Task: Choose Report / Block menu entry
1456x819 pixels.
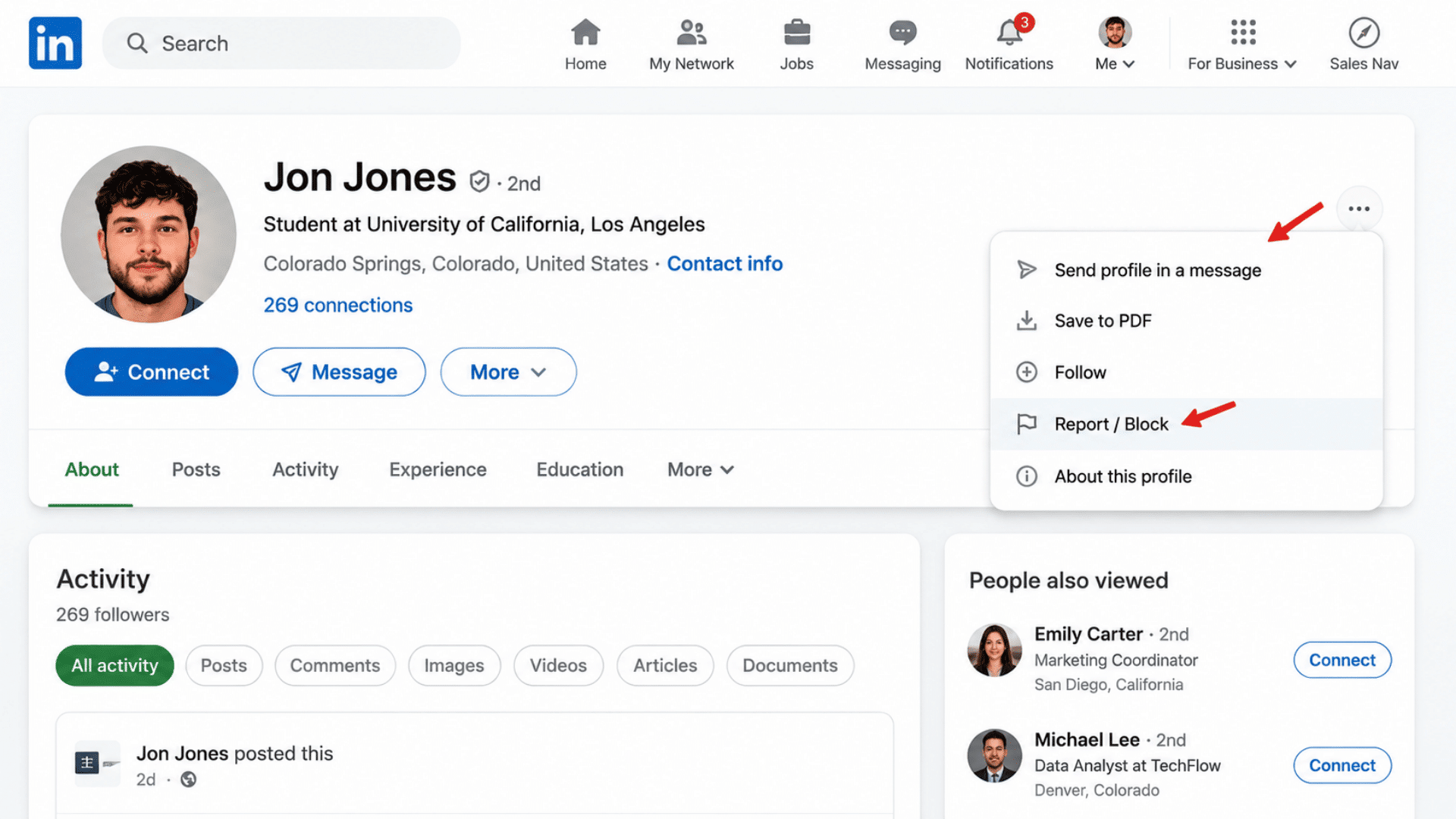Action: 1186,424
